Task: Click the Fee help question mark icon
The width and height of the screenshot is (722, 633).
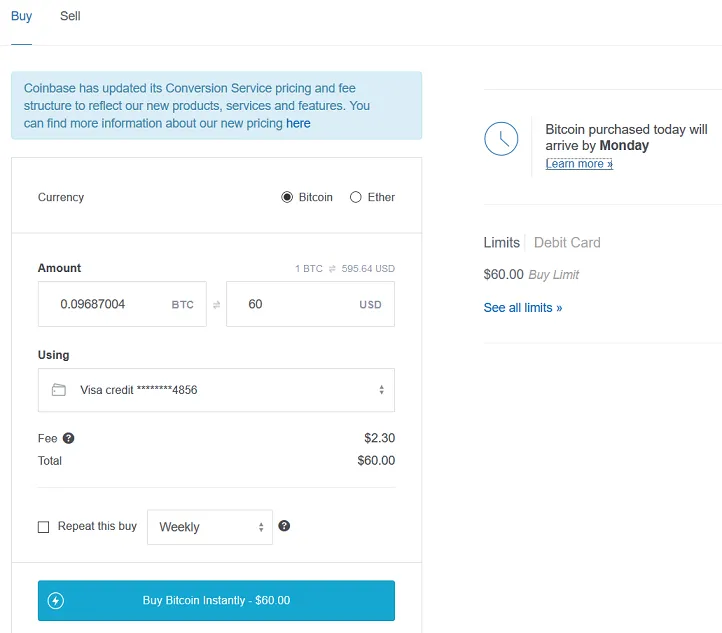Action: tap(69, 438)
